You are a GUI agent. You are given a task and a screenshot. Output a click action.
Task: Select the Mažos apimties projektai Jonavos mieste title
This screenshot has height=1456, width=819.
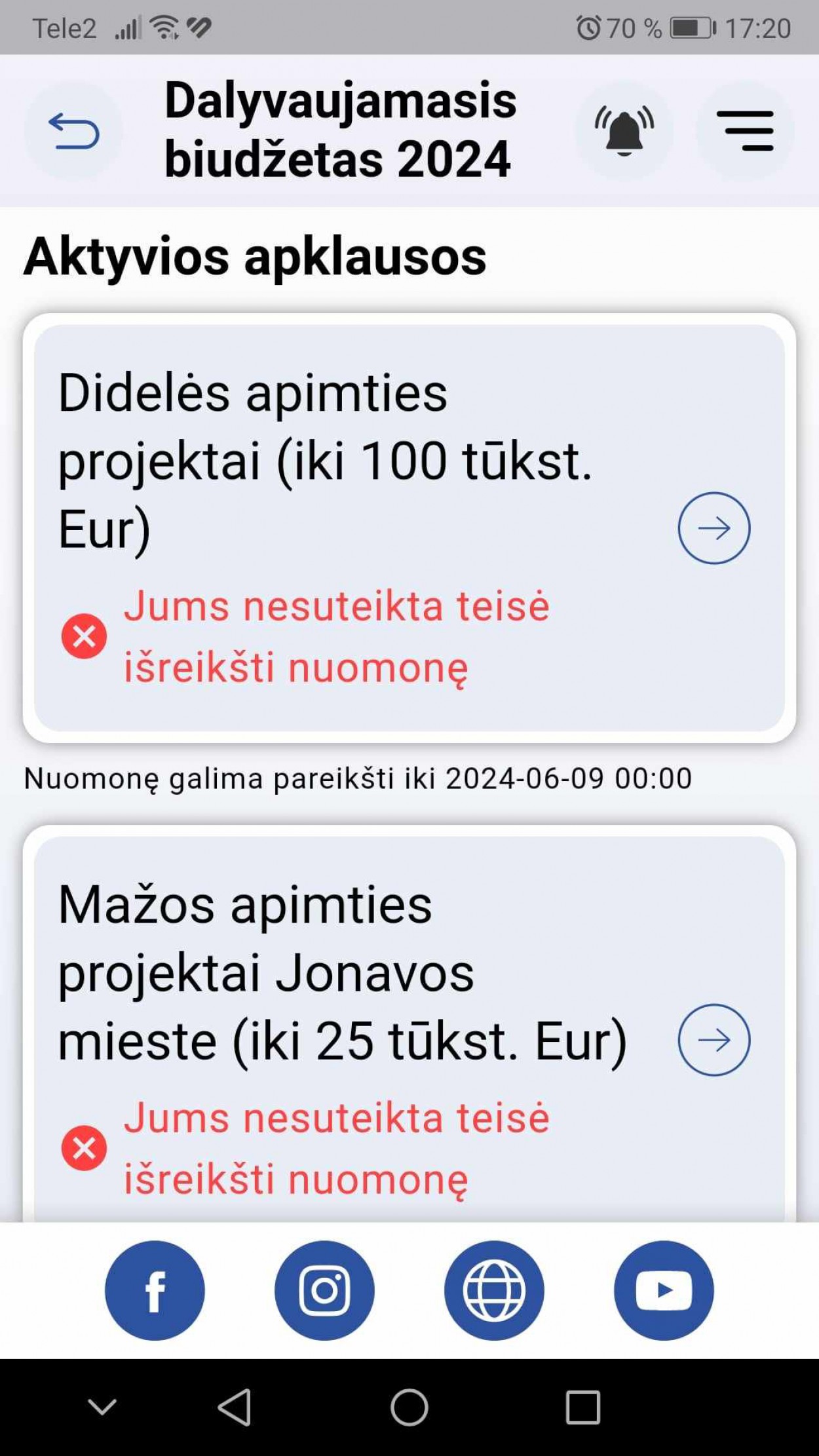pos(341,972)
